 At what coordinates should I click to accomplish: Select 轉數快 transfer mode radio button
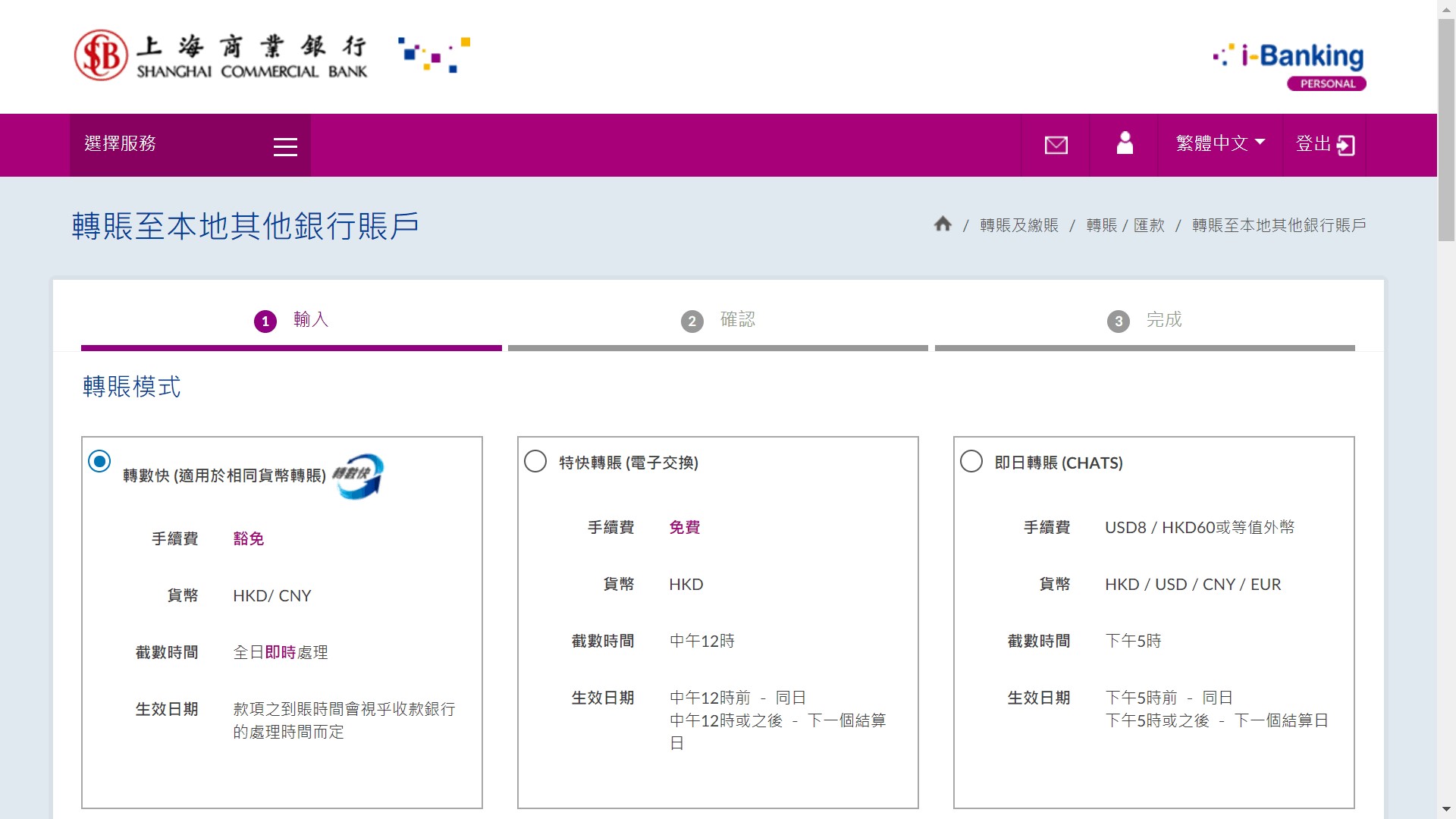coord(99,461)
